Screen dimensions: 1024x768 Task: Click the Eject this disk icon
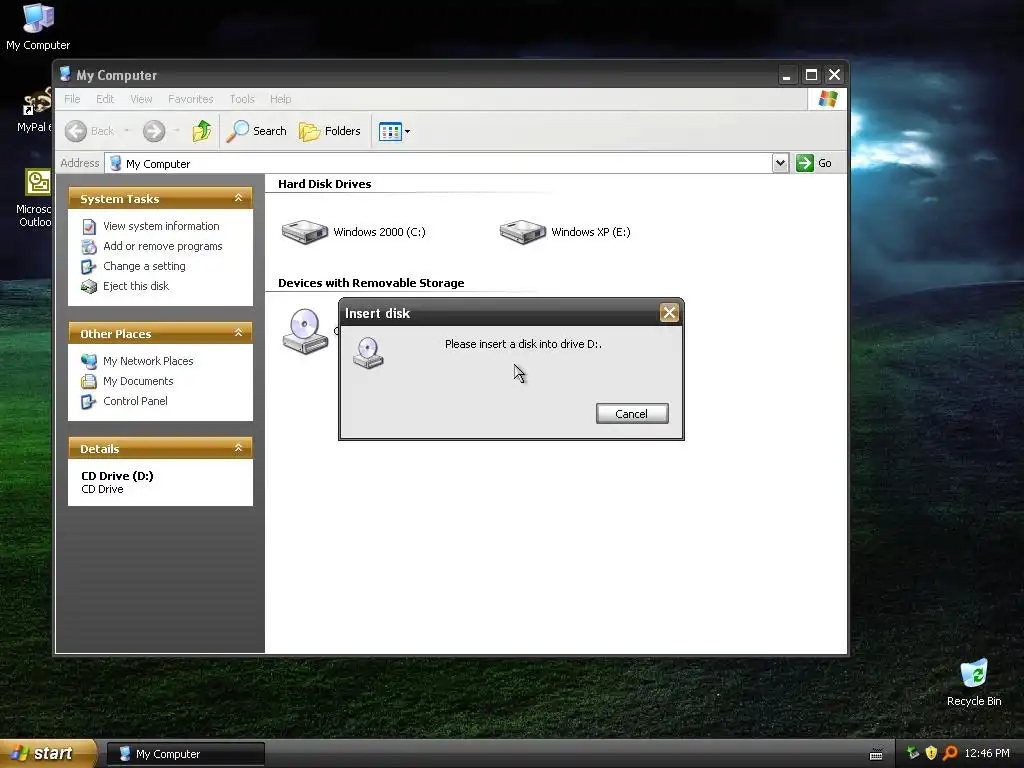coord(89,287)
